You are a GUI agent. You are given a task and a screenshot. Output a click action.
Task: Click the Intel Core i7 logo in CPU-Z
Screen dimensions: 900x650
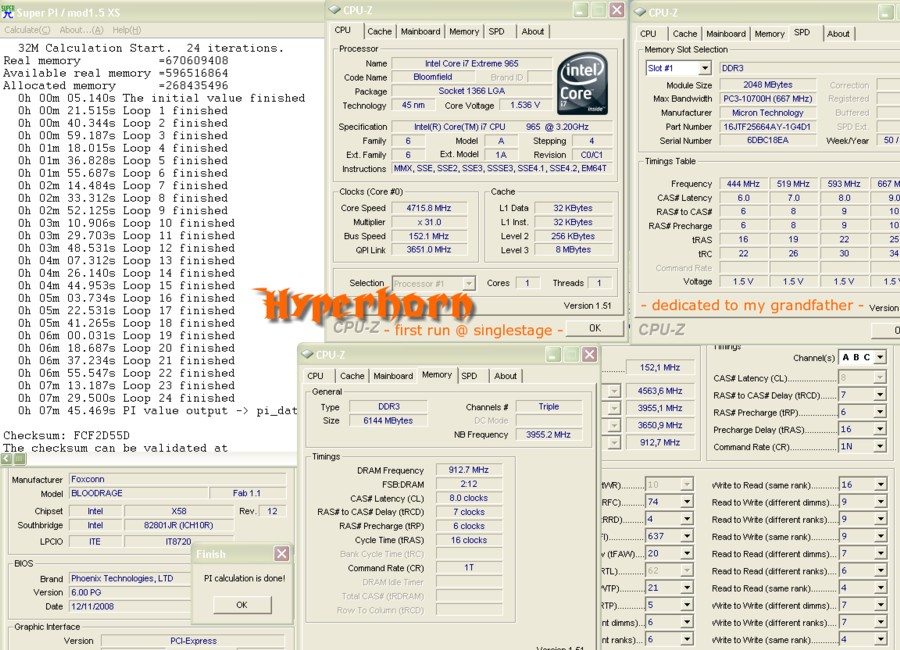(x=583, y=84)
